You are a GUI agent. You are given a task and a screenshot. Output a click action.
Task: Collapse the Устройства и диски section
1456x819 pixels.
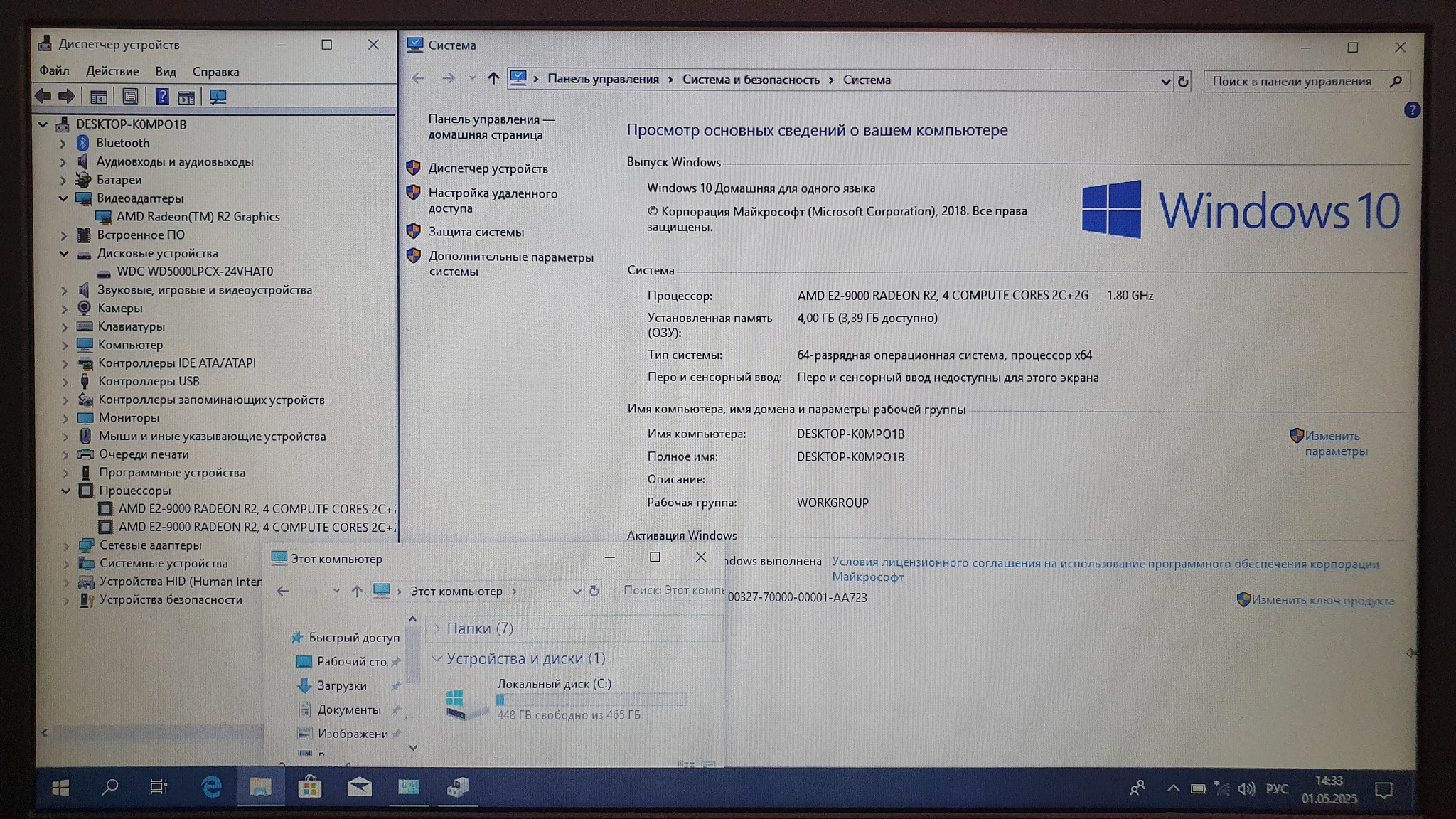(x=437, y=658)
